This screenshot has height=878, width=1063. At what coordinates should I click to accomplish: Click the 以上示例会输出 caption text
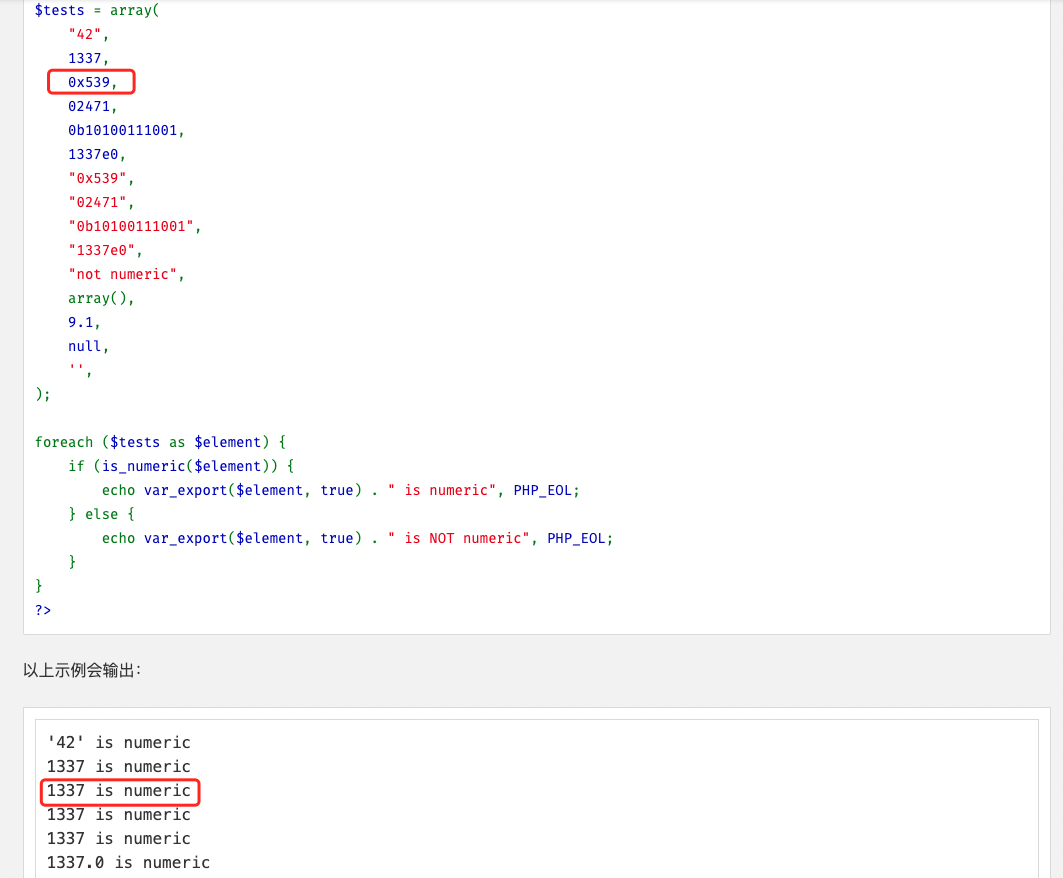pos(82,670)
